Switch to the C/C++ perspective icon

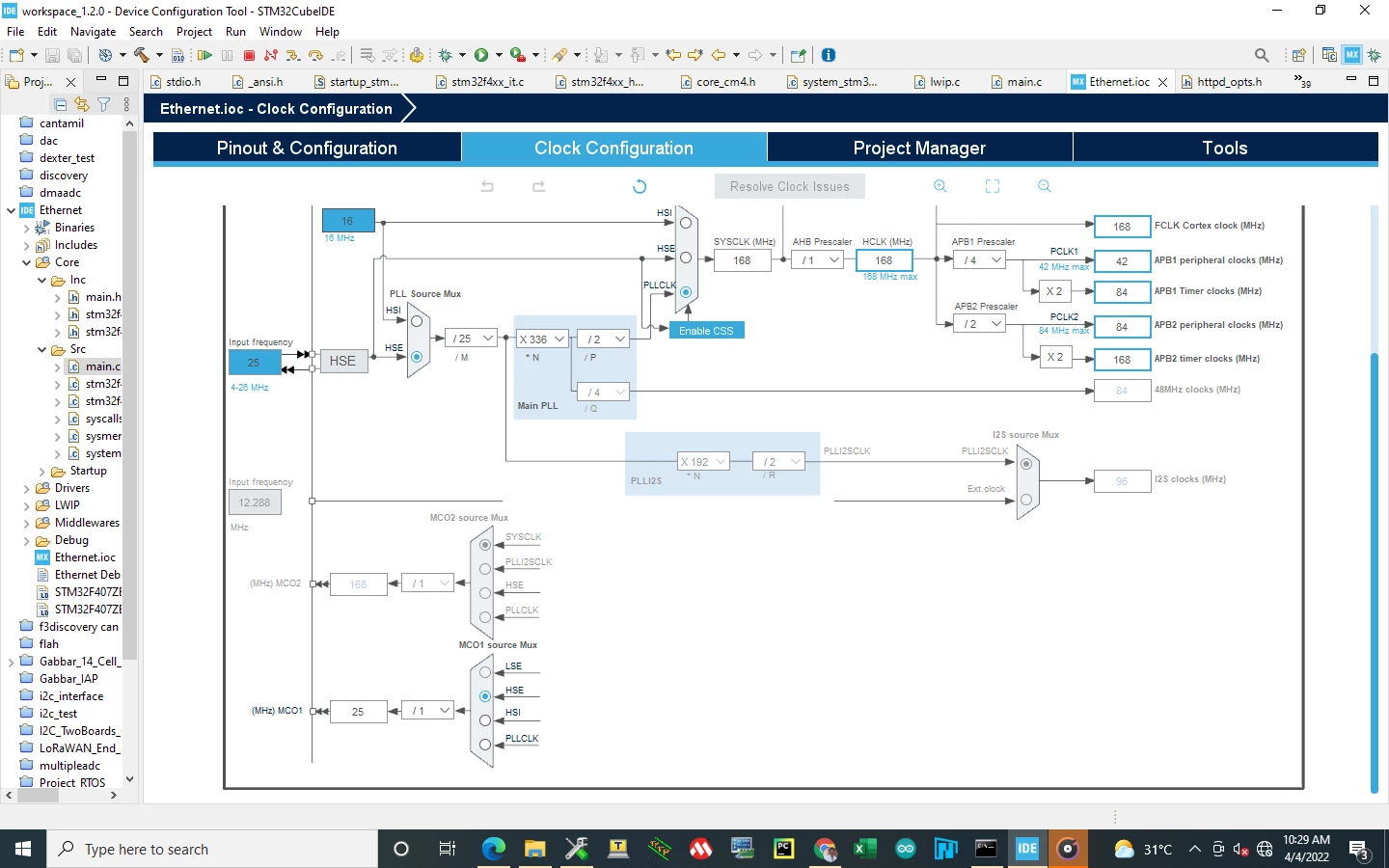(1329, 55)
